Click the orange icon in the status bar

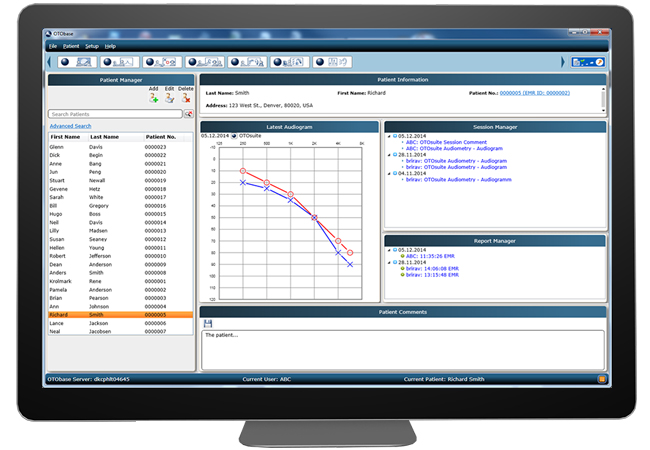(x=602, y=379)
